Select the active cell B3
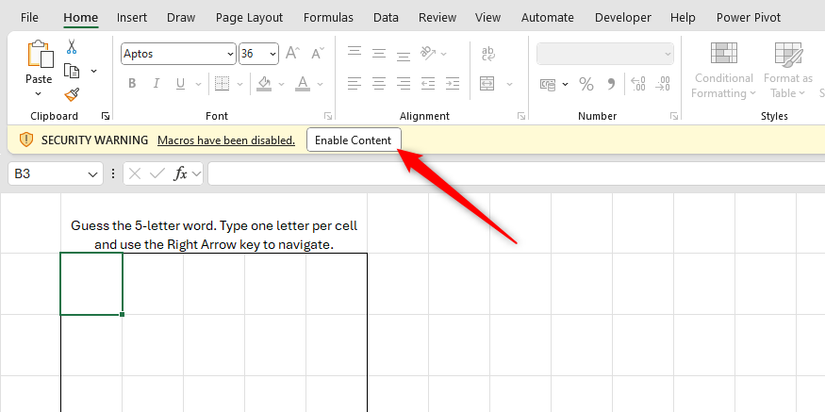825x412 pixels. click(92, 284)
